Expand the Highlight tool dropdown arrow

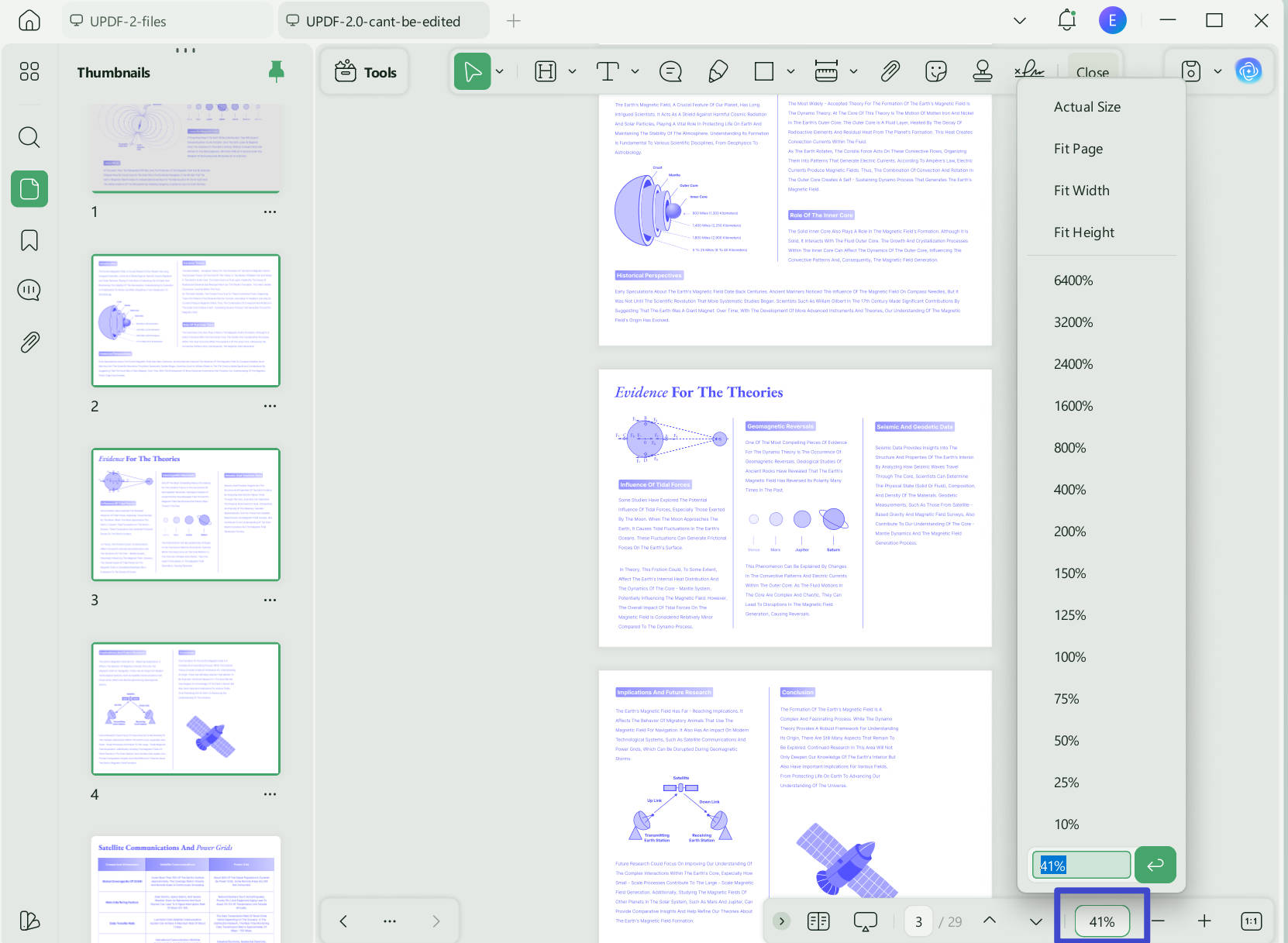click(572, 72)
